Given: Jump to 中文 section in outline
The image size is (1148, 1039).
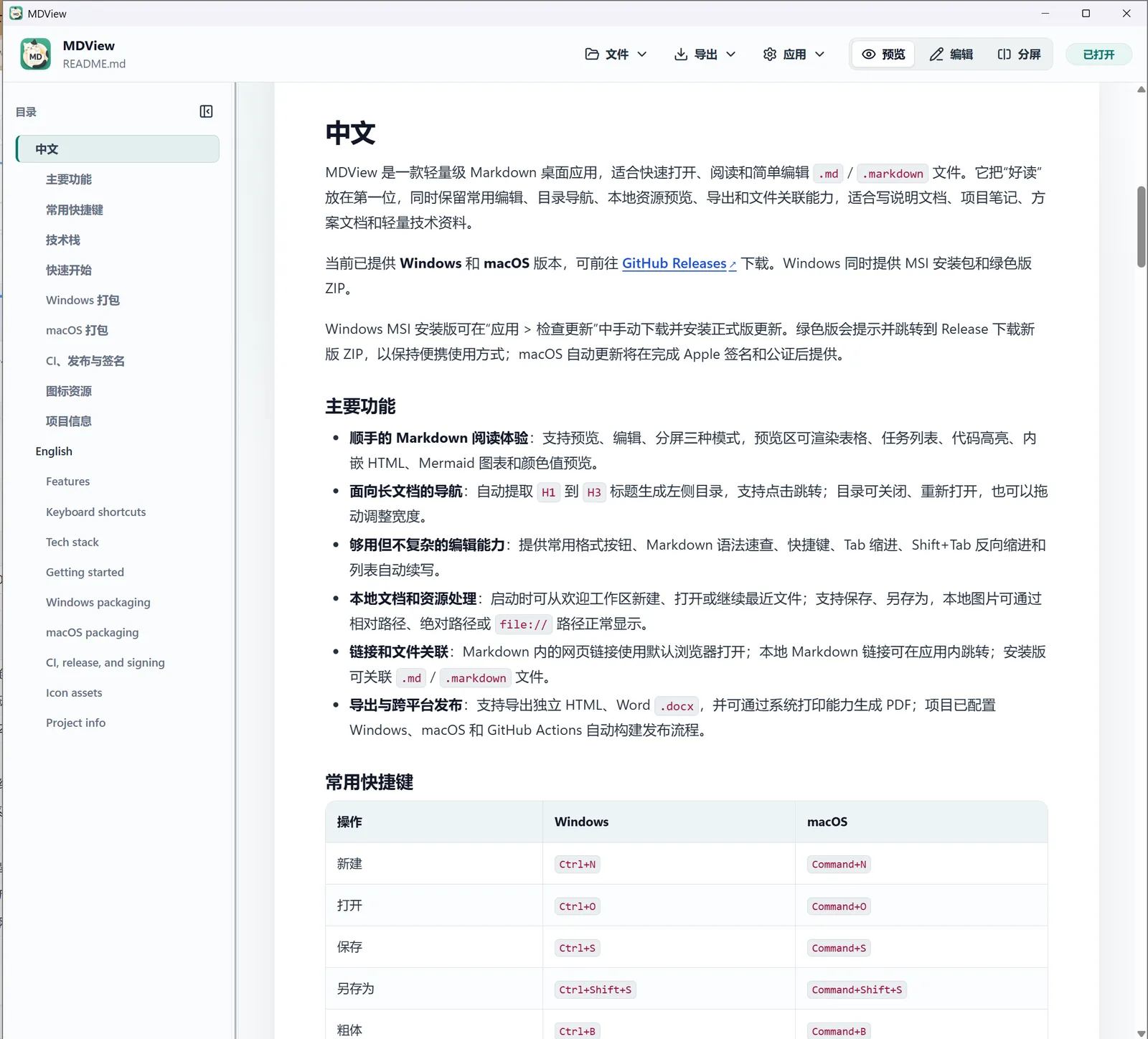Looking at the screenshot, I should tap(118, 149).
